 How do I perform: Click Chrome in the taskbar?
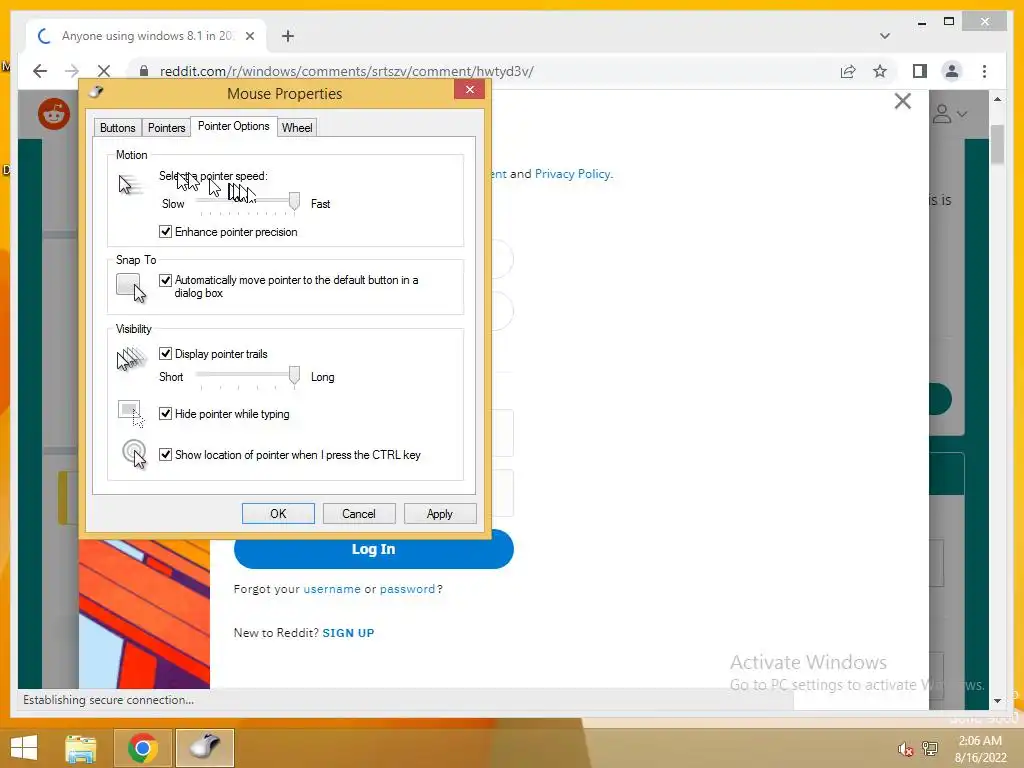pos(143,748)
